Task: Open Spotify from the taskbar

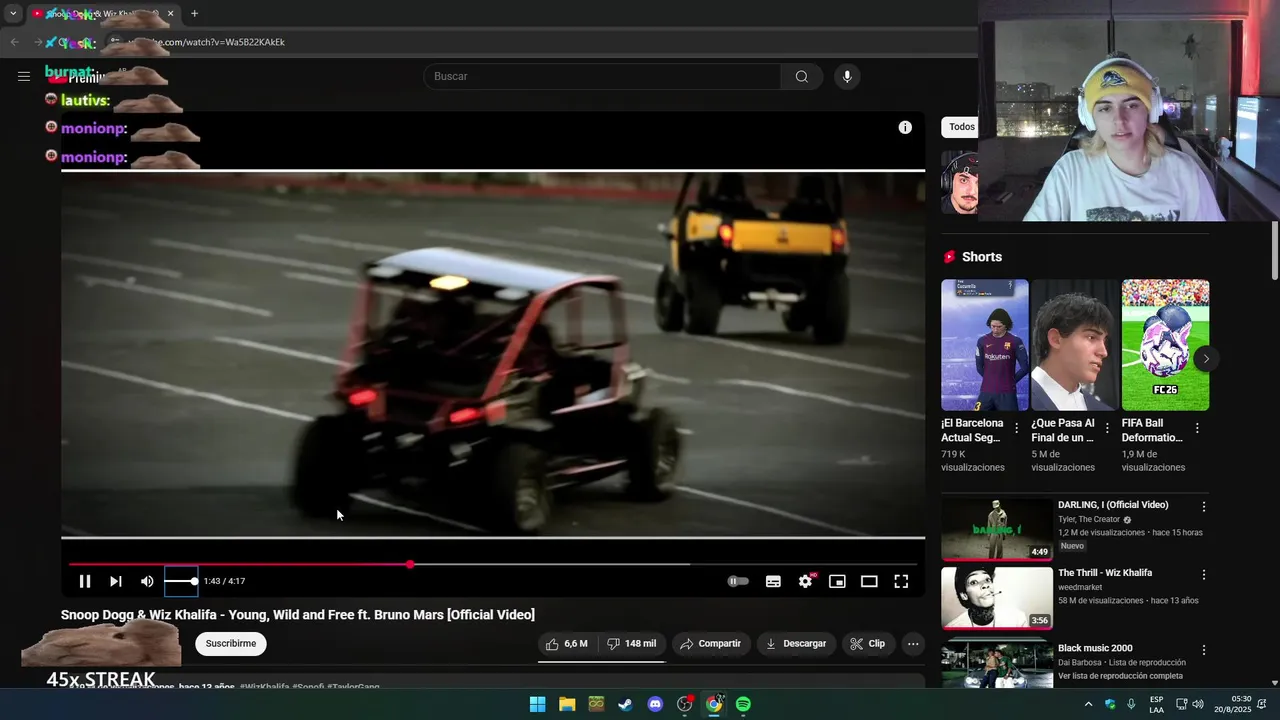Action: coord(743,704)
